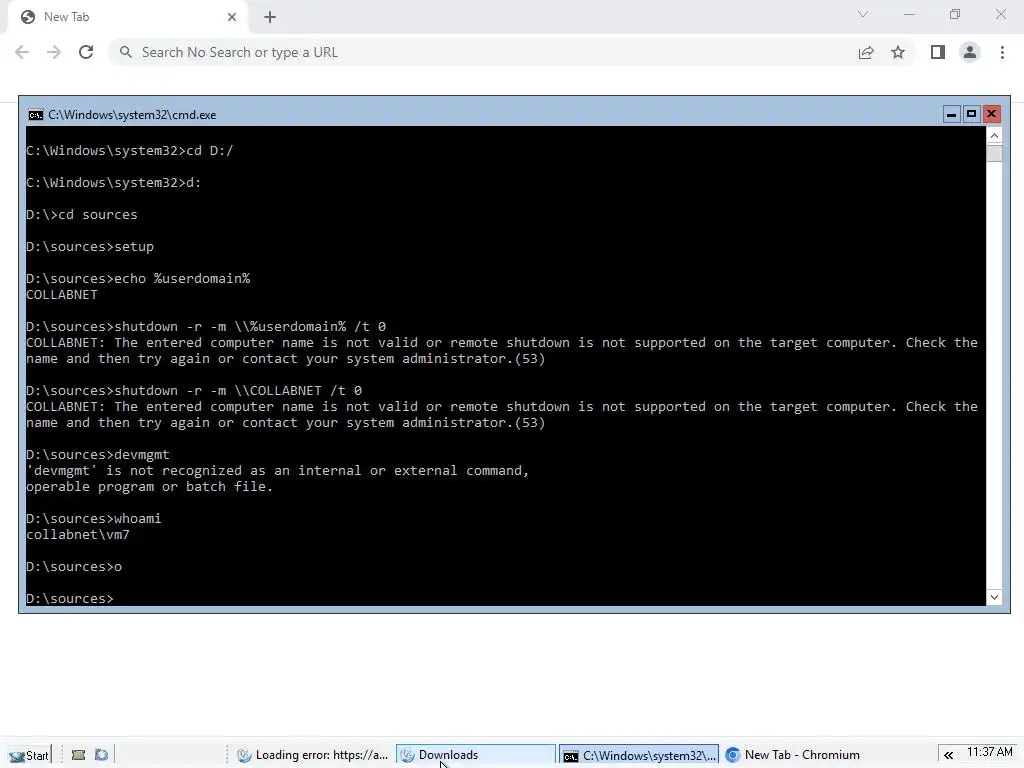Image resolution: width=1024 pixels, height=768 pixels.
Task: Minimize the cmd.exe window
Action: 952,114
